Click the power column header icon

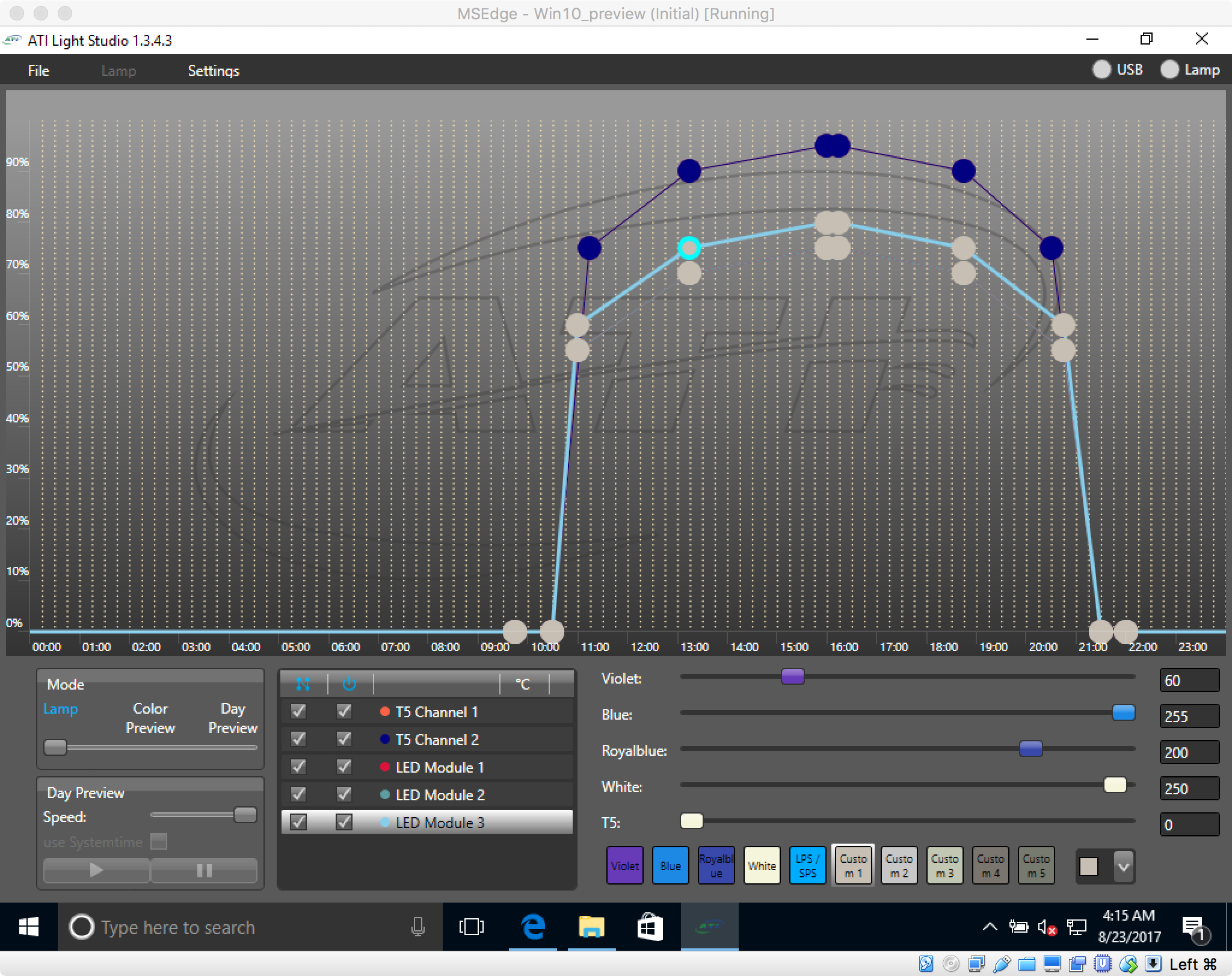pos(349,684)
